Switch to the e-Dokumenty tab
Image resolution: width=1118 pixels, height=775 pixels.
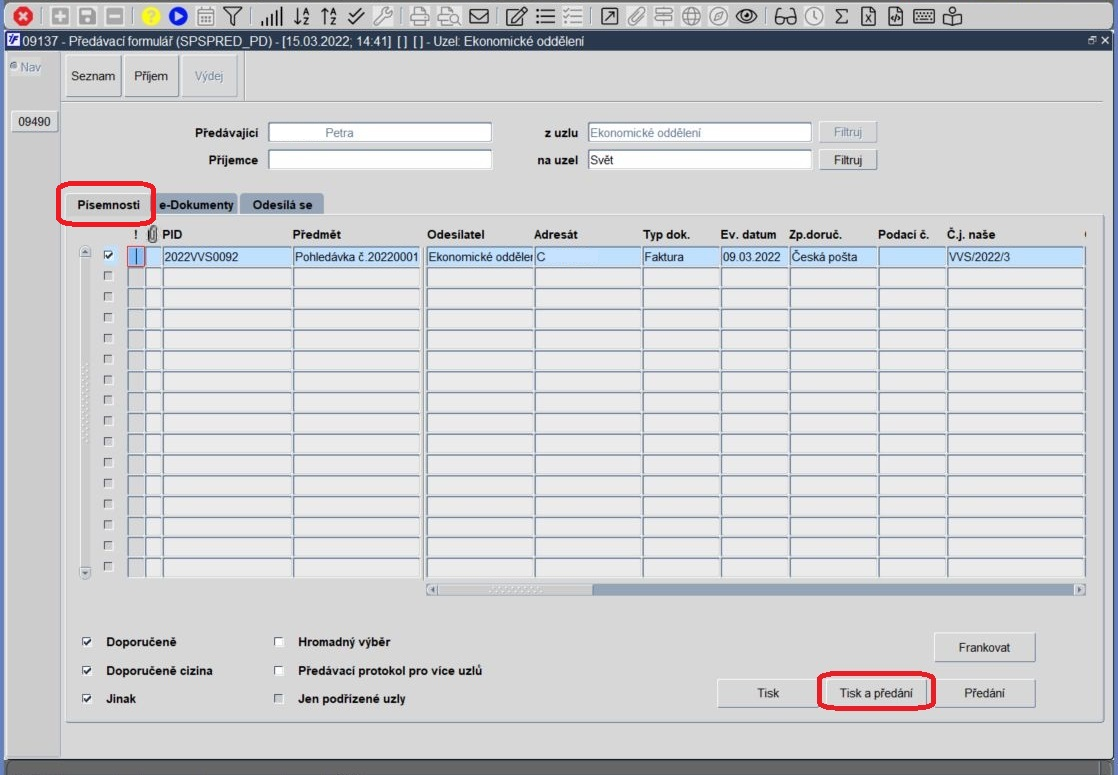[196, 205]
